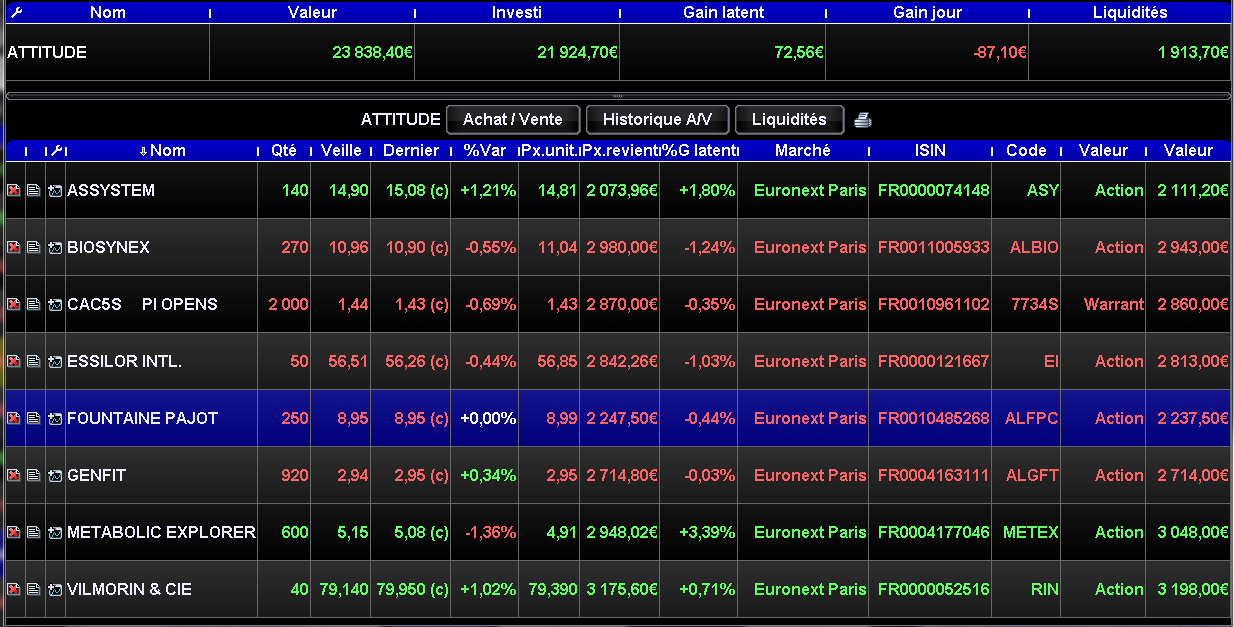
Task: Click the Gain latent header in the summary table
Action: click(723, 12)
